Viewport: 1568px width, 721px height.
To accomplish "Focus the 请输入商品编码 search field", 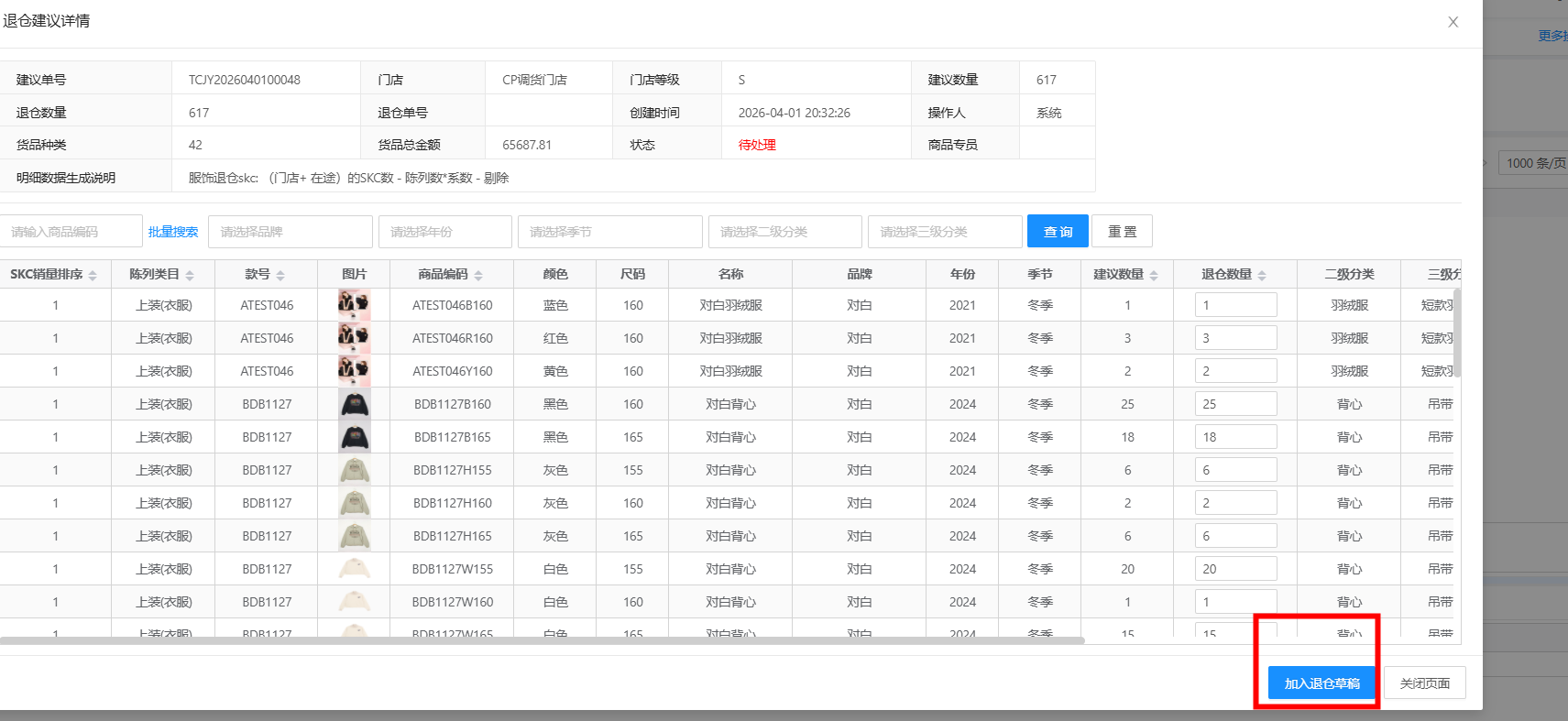I will tap(71, 232).
